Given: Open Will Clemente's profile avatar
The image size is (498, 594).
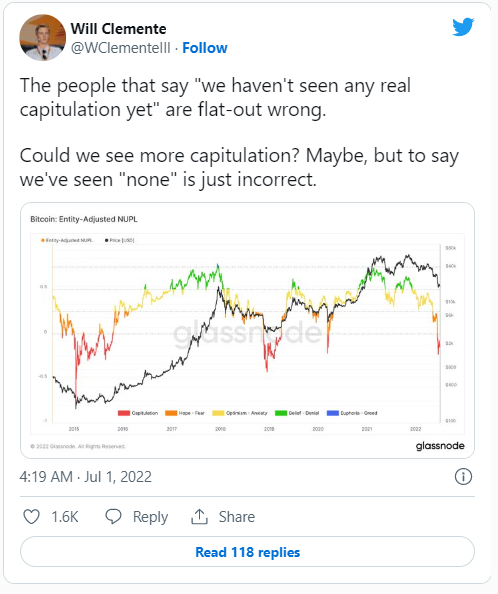Looking at the screenshot, I should [x=42, y=38].
